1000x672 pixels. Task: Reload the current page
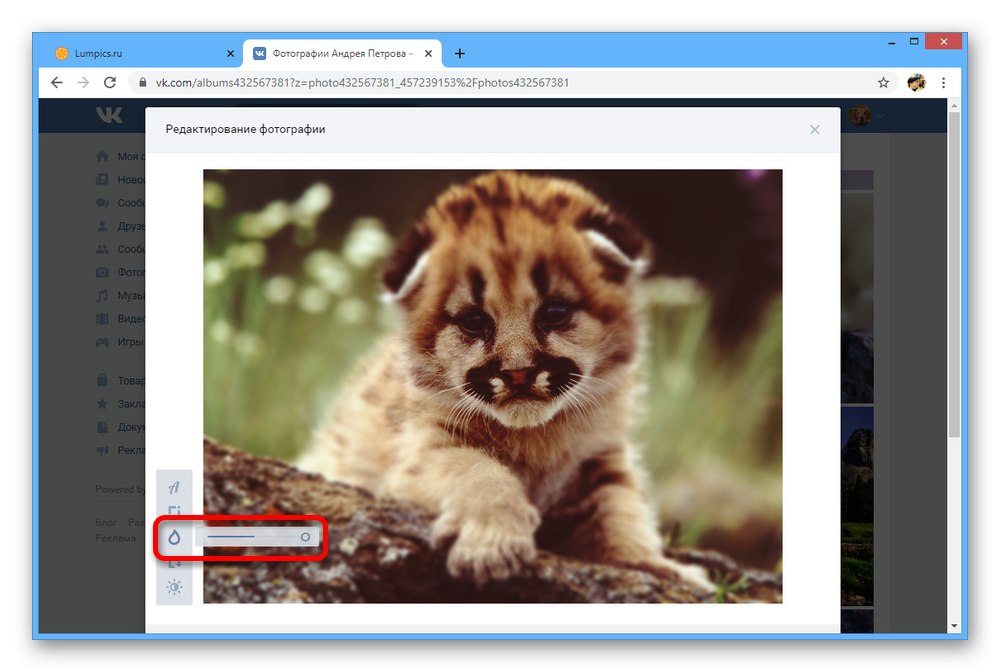point(110,82)
